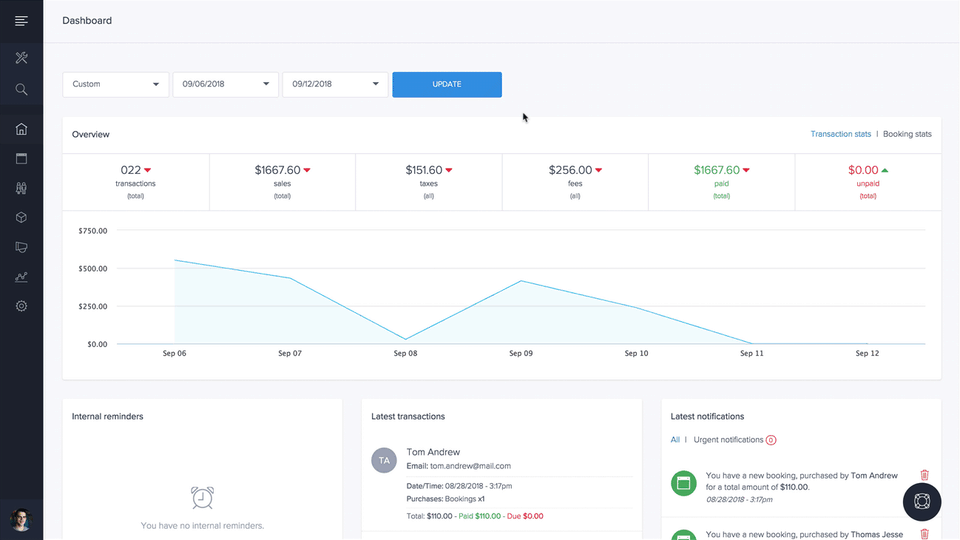This screenshot has height=540, width=960.
Task: Open the inventory box icon in sidebar
Action: (21, 217)
